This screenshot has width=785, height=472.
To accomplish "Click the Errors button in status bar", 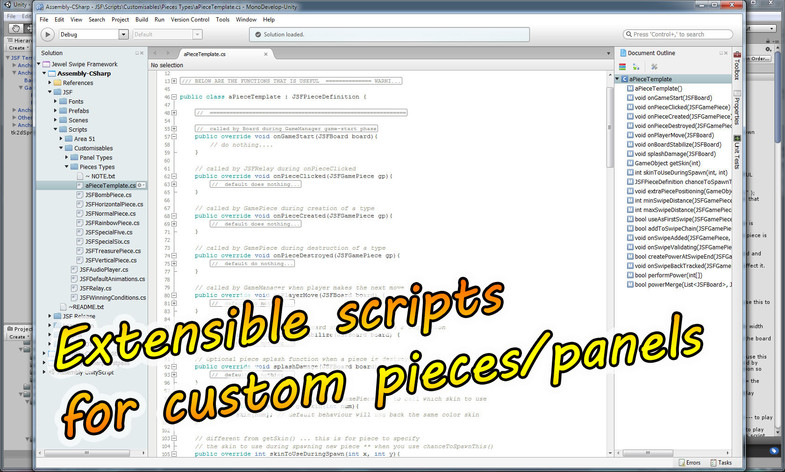I will pos(689,463).
